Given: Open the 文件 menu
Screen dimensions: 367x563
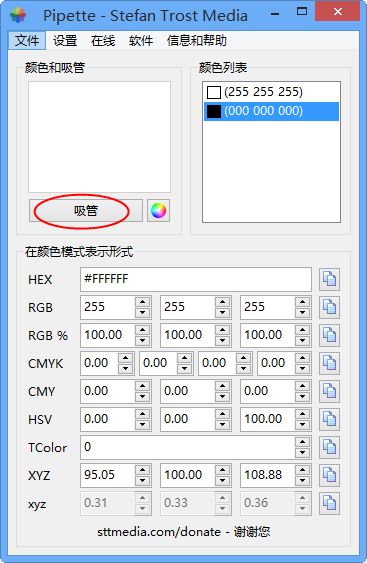Looking at the screenshot, I should pyautogui.click(x=27, y=40).
